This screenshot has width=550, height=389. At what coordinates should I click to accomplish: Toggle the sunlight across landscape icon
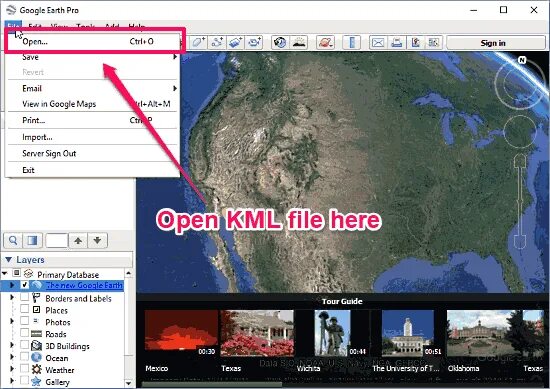coord(299,42)
